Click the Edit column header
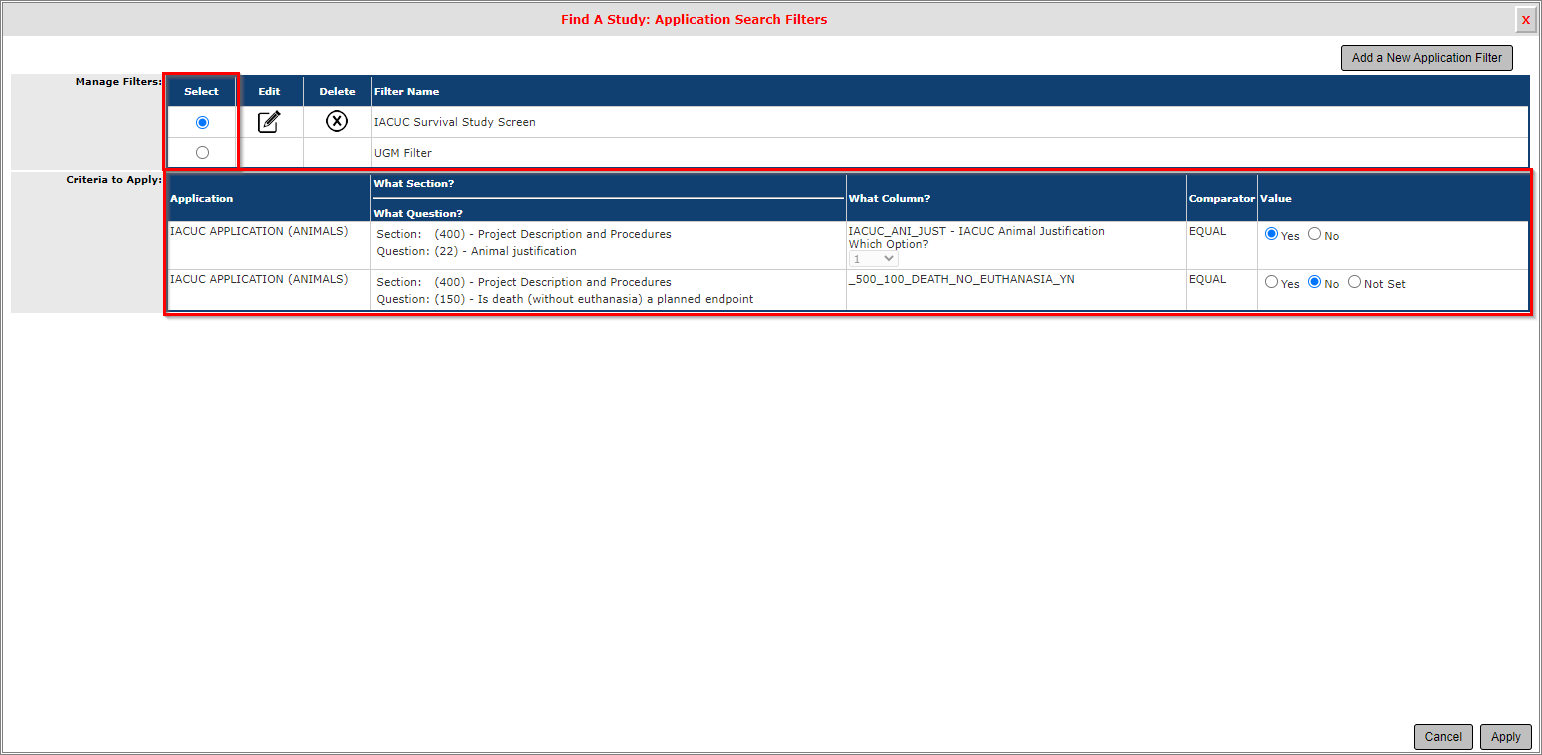Screen dimensions: 1542x755 click(x=269, y=91)
